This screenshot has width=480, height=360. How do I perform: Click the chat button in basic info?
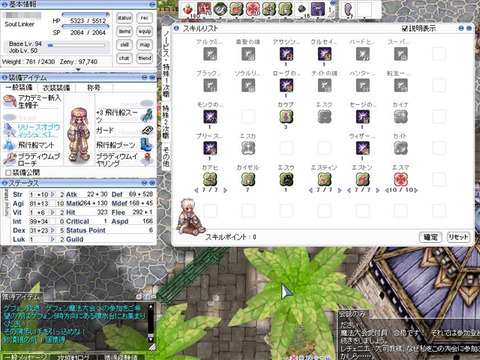coord(124,58)
